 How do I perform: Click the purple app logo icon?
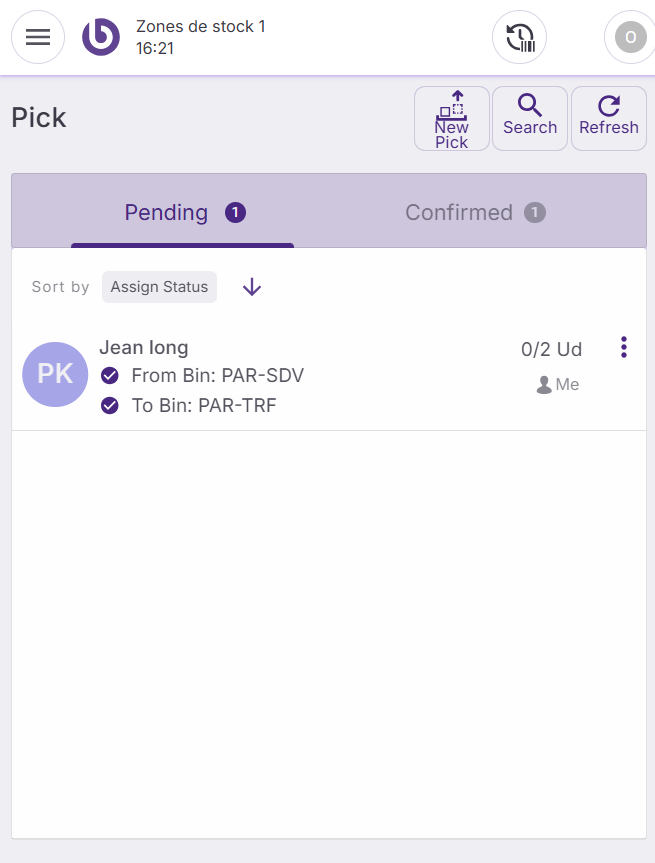click(101, 38)
